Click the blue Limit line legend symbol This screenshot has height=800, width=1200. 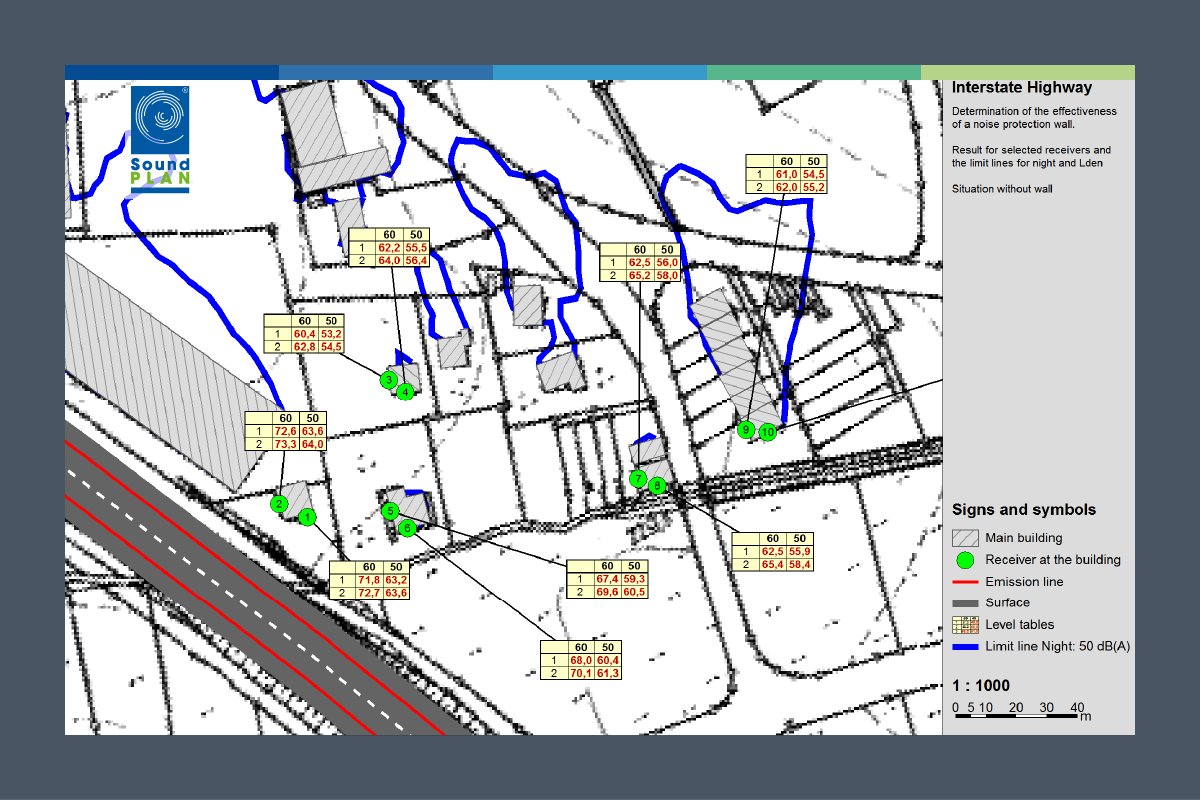click(964, 647)
